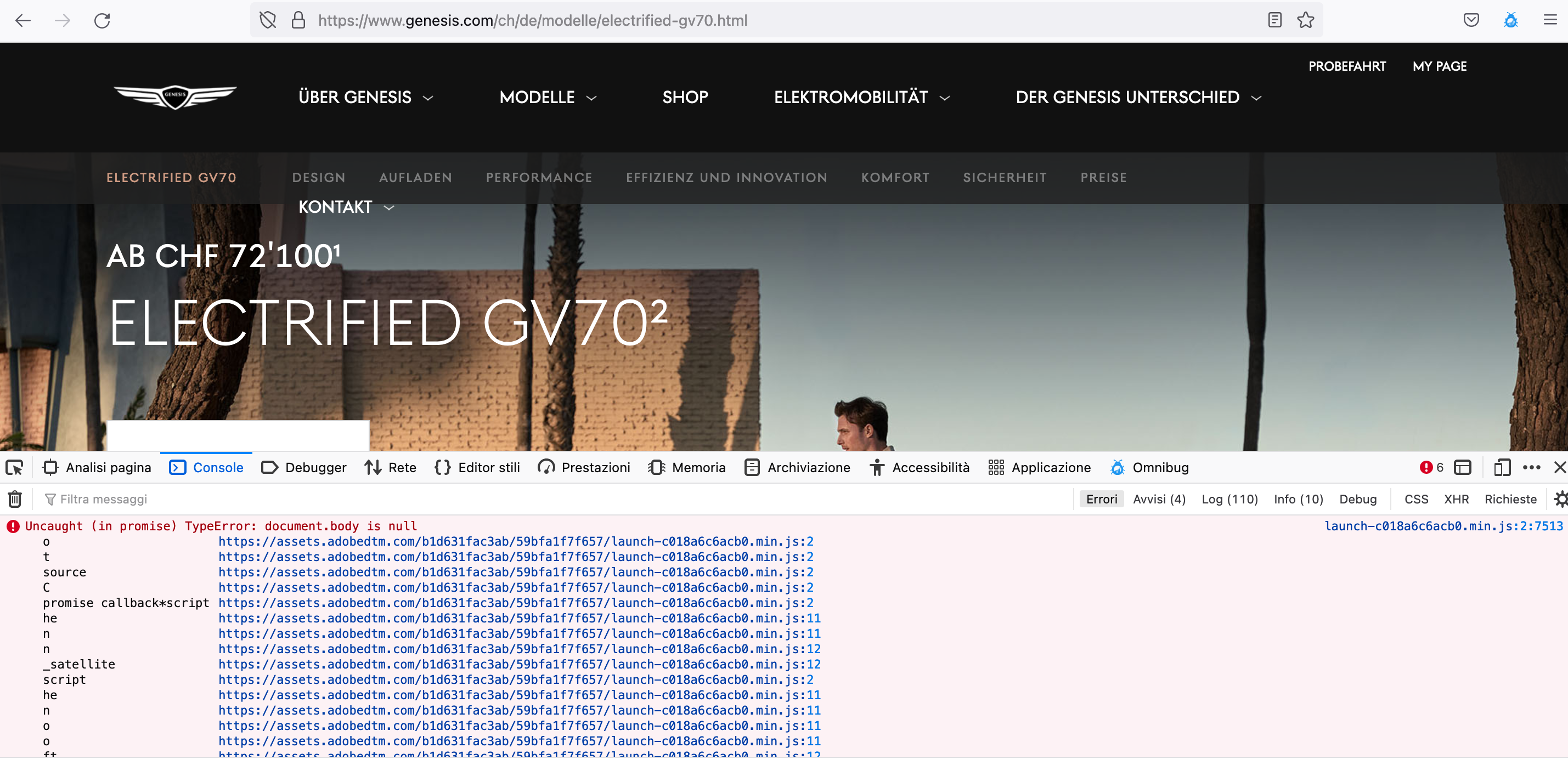Click the PROBEFAHRT link

click(1346, 66)
